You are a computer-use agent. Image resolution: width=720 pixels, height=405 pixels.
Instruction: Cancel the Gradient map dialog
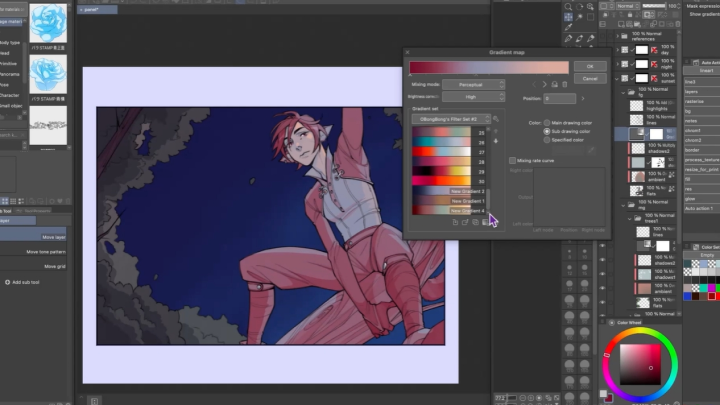(x=589, y=78)
